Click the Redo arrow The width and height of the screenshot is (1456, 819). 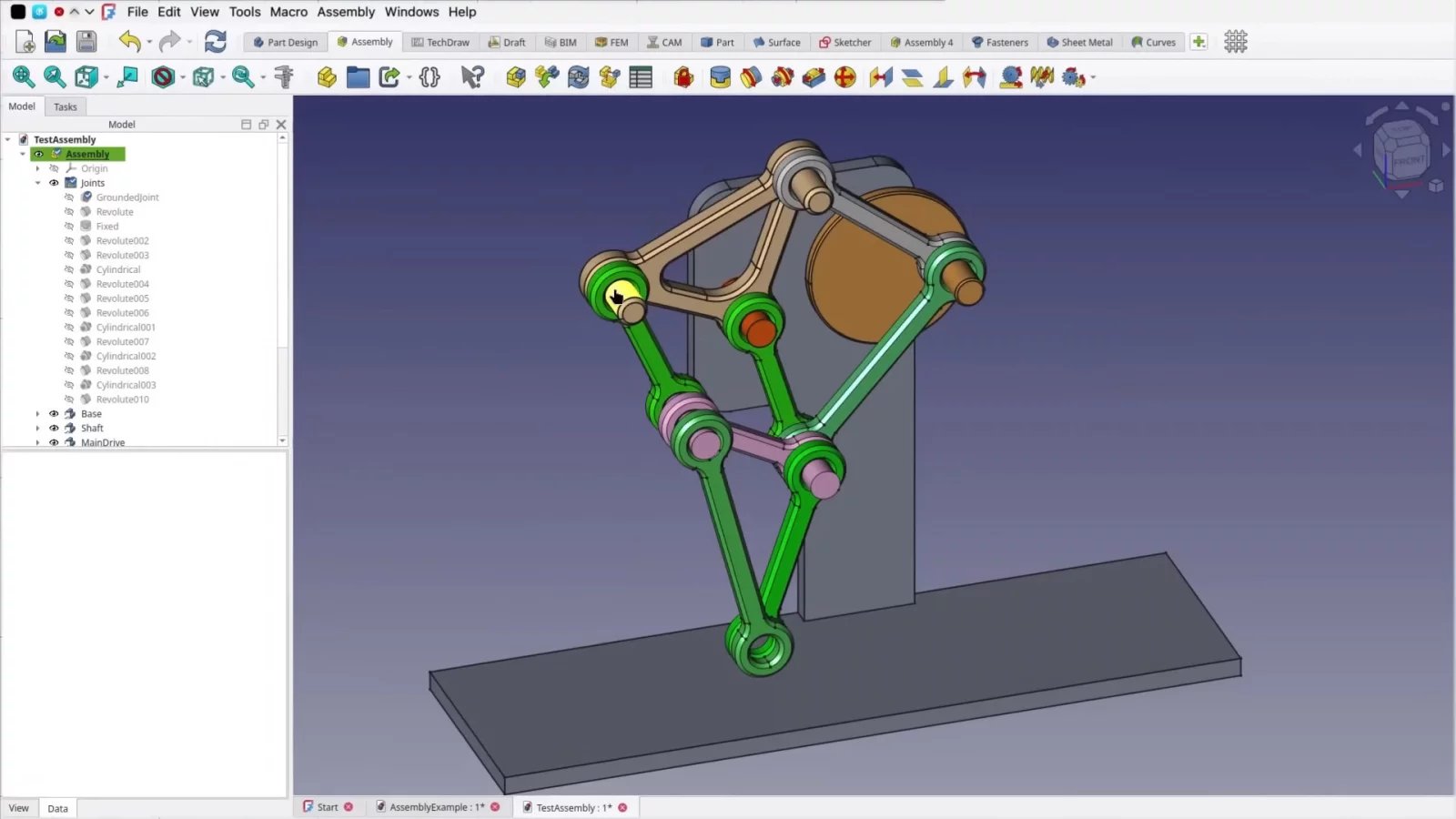point(169,42)
